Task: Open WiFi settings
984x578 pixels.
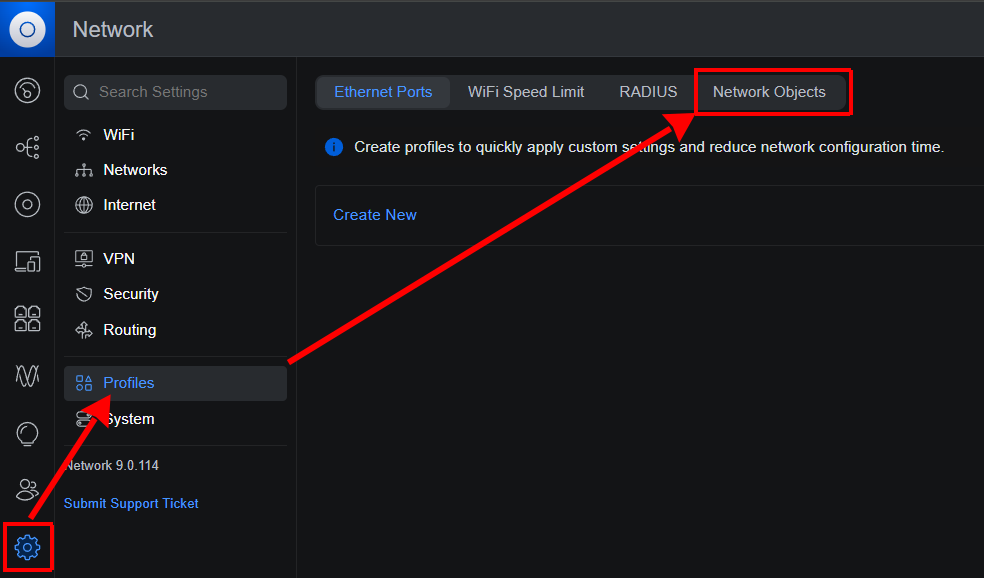Action: click(119, 134)
